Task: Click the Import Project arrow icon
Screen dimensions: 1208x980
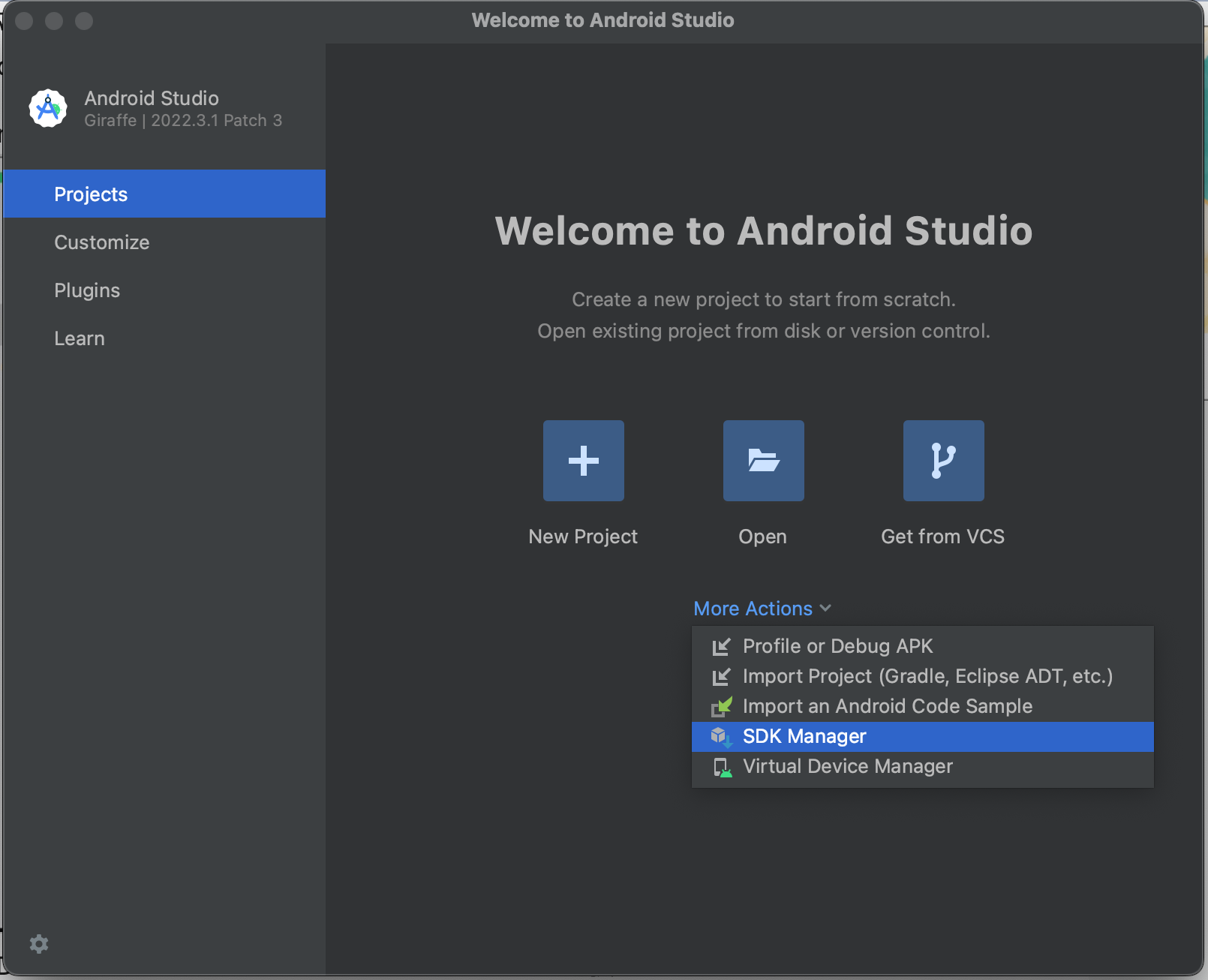Action: click(x=721, y=677)
